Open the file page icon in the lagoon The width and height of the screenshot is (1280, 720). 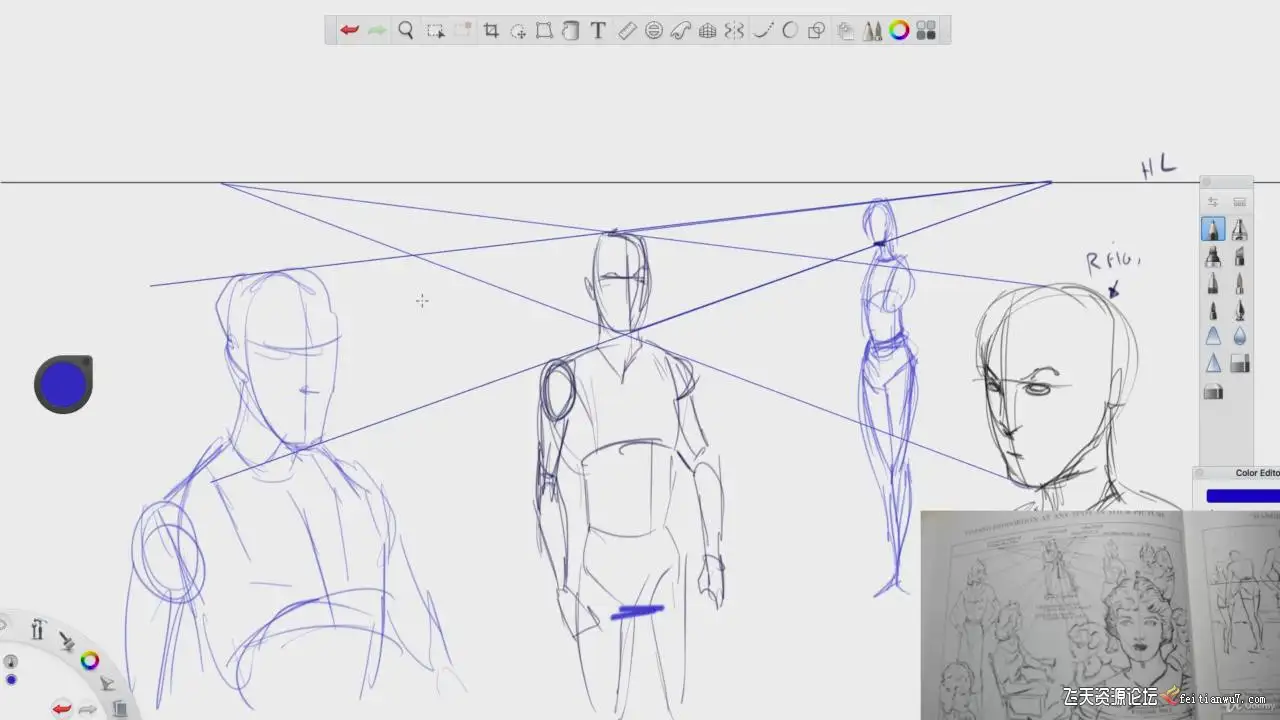click(119, 709)
